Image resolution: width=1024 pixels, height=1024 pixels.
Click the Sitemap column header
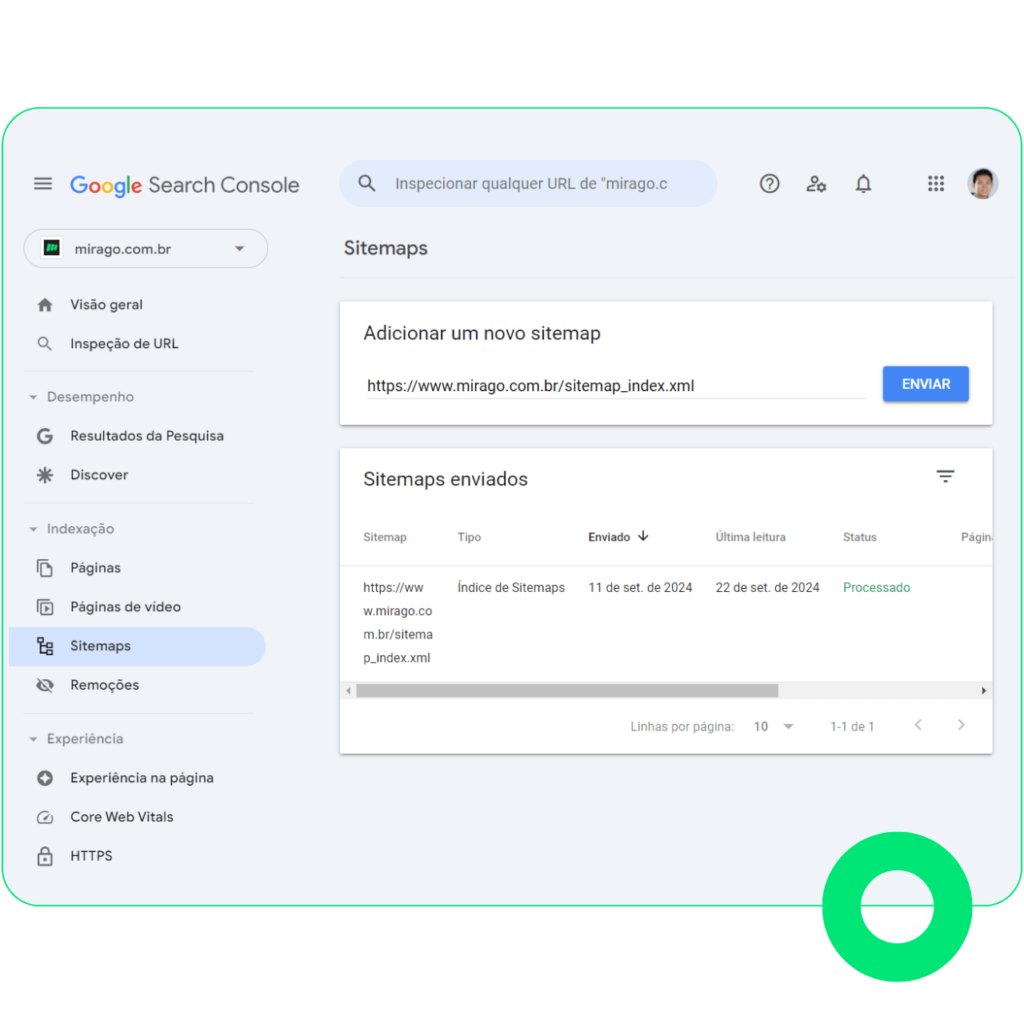tap(385, 537)
